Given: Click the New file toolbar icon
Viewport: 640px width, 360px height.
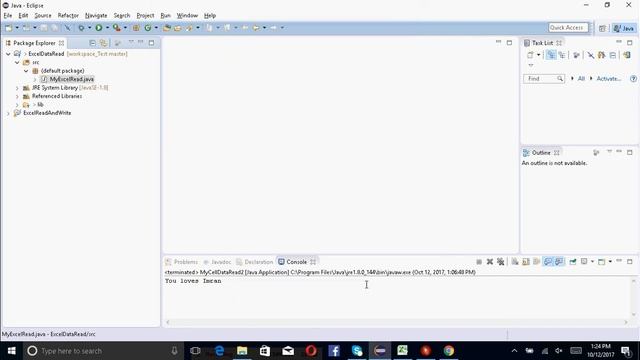Looking at the screenshot, I should tap(8, 28).
